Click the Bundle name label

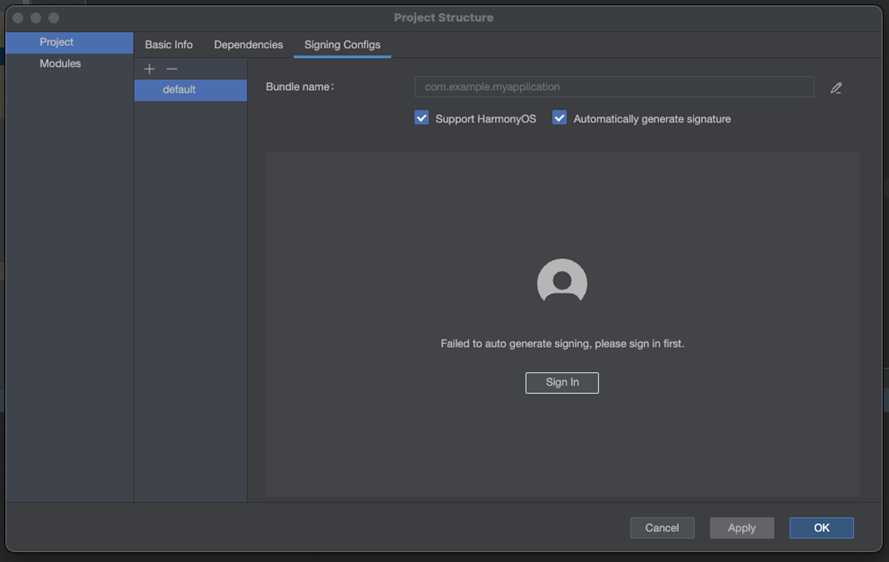300,87
